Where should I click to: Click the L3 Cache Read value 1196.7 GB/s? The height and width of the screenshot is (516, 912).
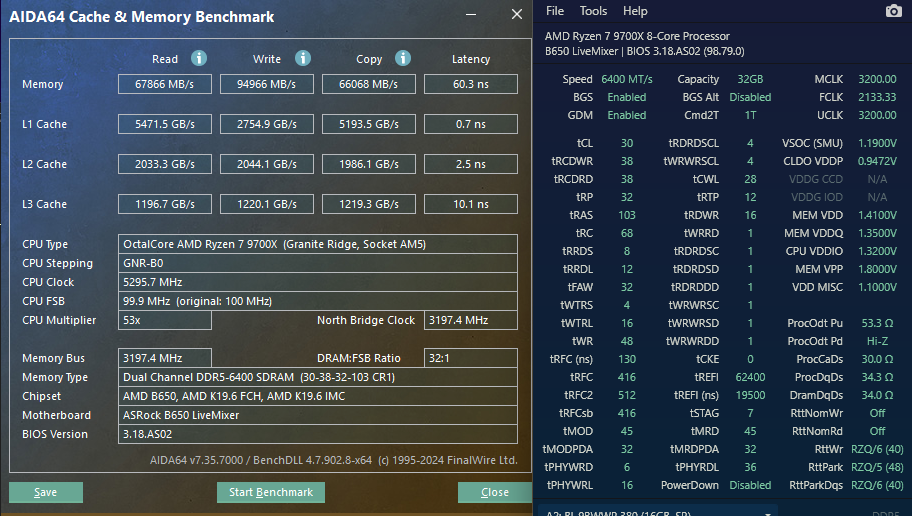point(165,204)
